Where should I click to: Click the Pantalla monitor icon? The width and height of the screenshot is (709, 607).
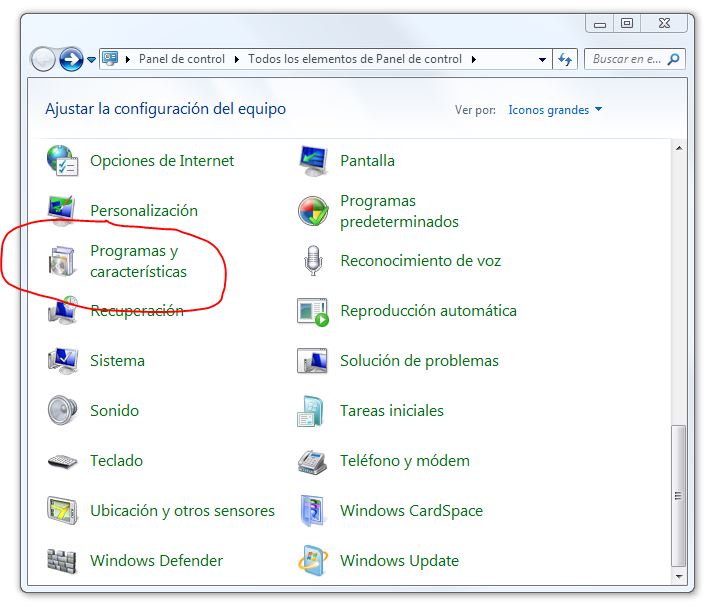[x=313, y=161]
